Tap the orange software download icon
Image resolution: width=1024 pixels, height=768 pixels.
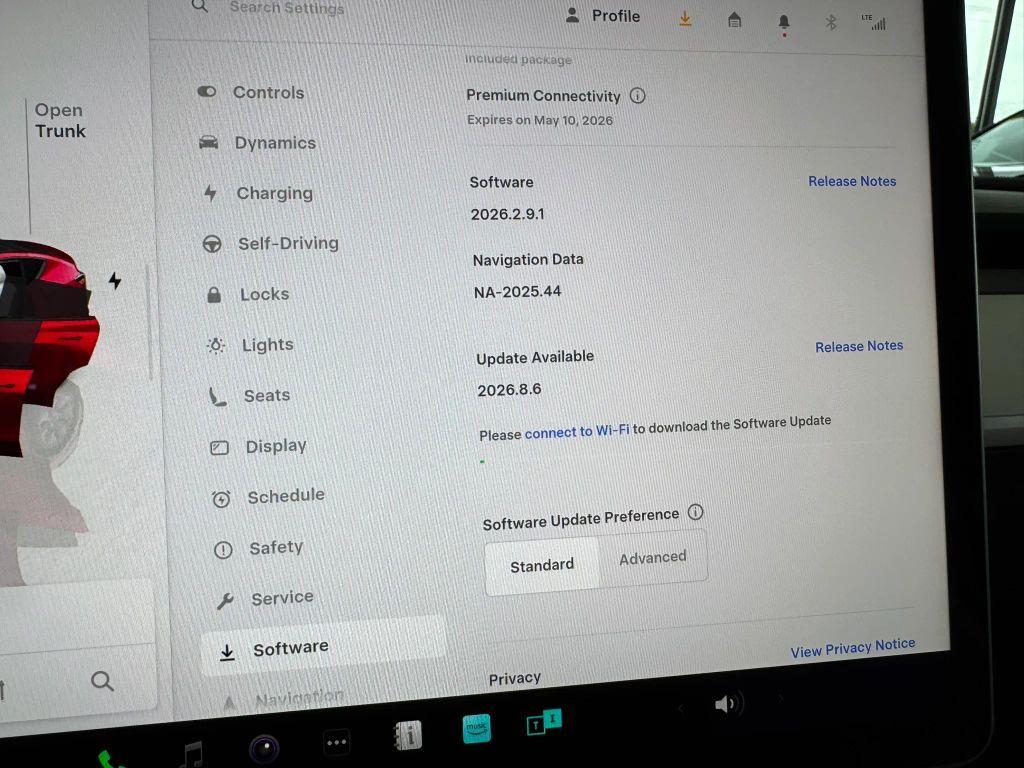(x=685, y=19)
